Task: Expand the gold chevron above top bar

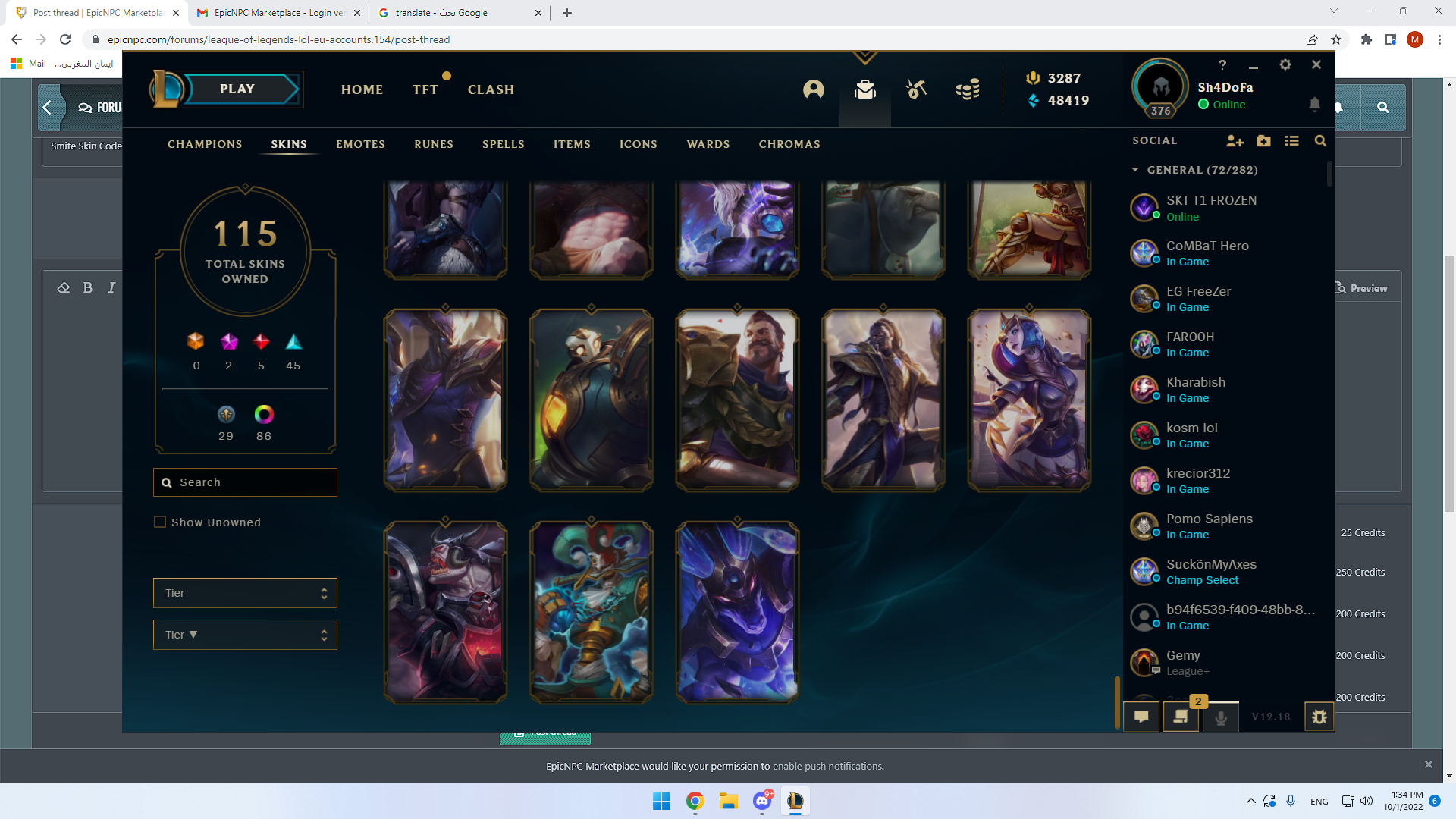Action: 864,58
